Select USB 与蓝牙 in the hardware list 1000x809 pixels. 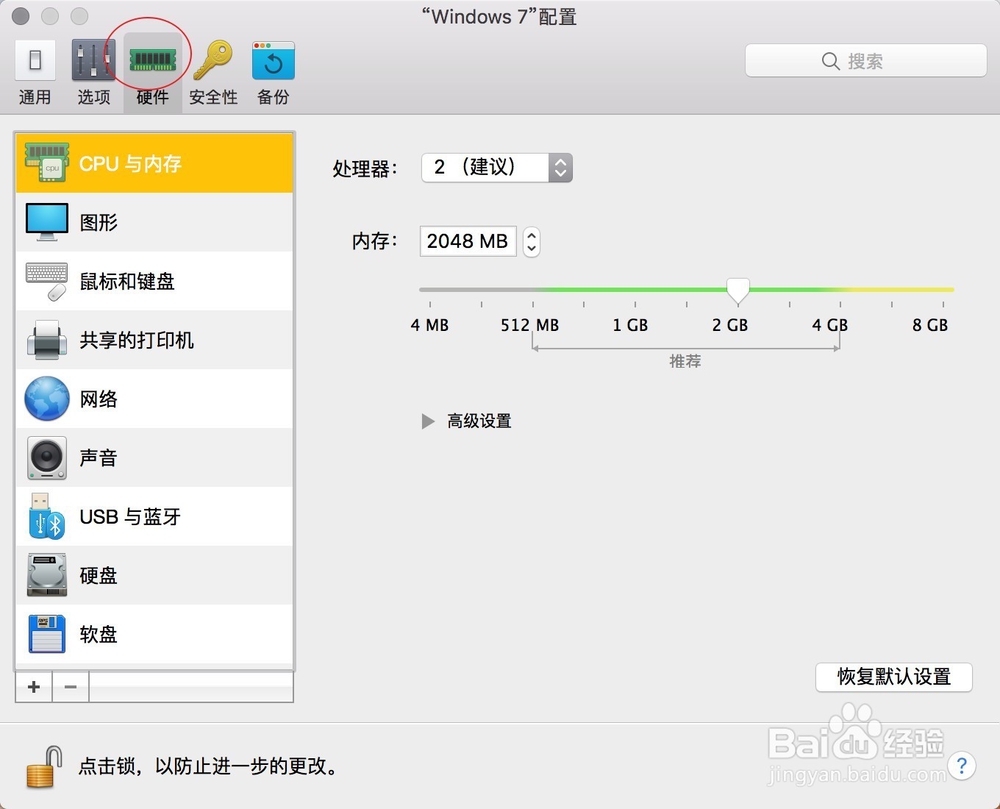(x=154, y=516)
